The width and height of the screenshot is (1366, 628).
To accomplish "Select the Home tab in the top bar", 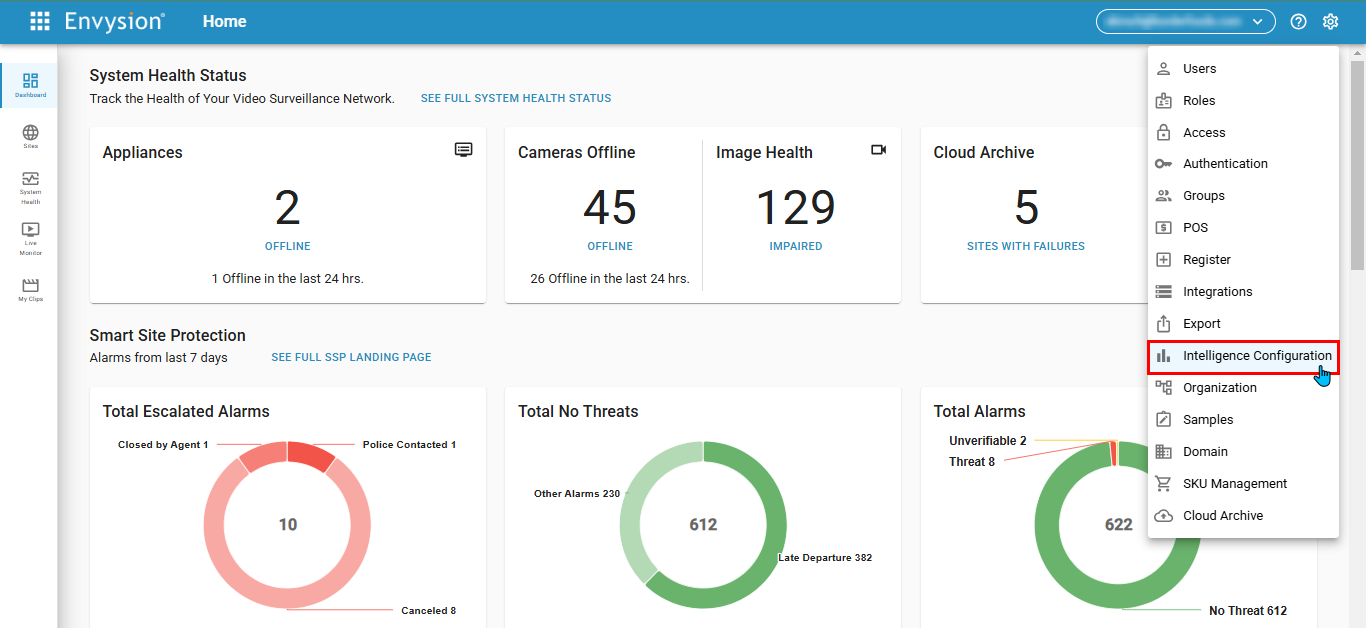I will (224, 21).
